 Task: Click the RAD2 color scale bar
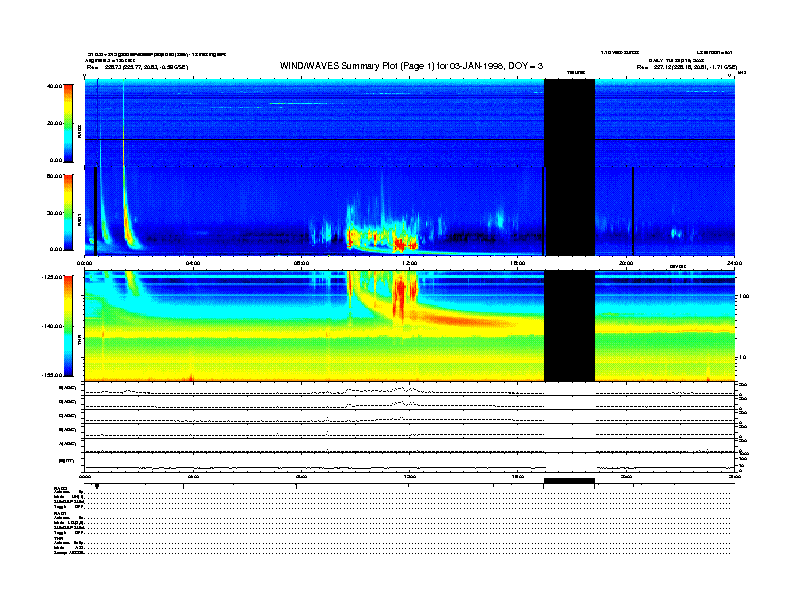[68, 123]
